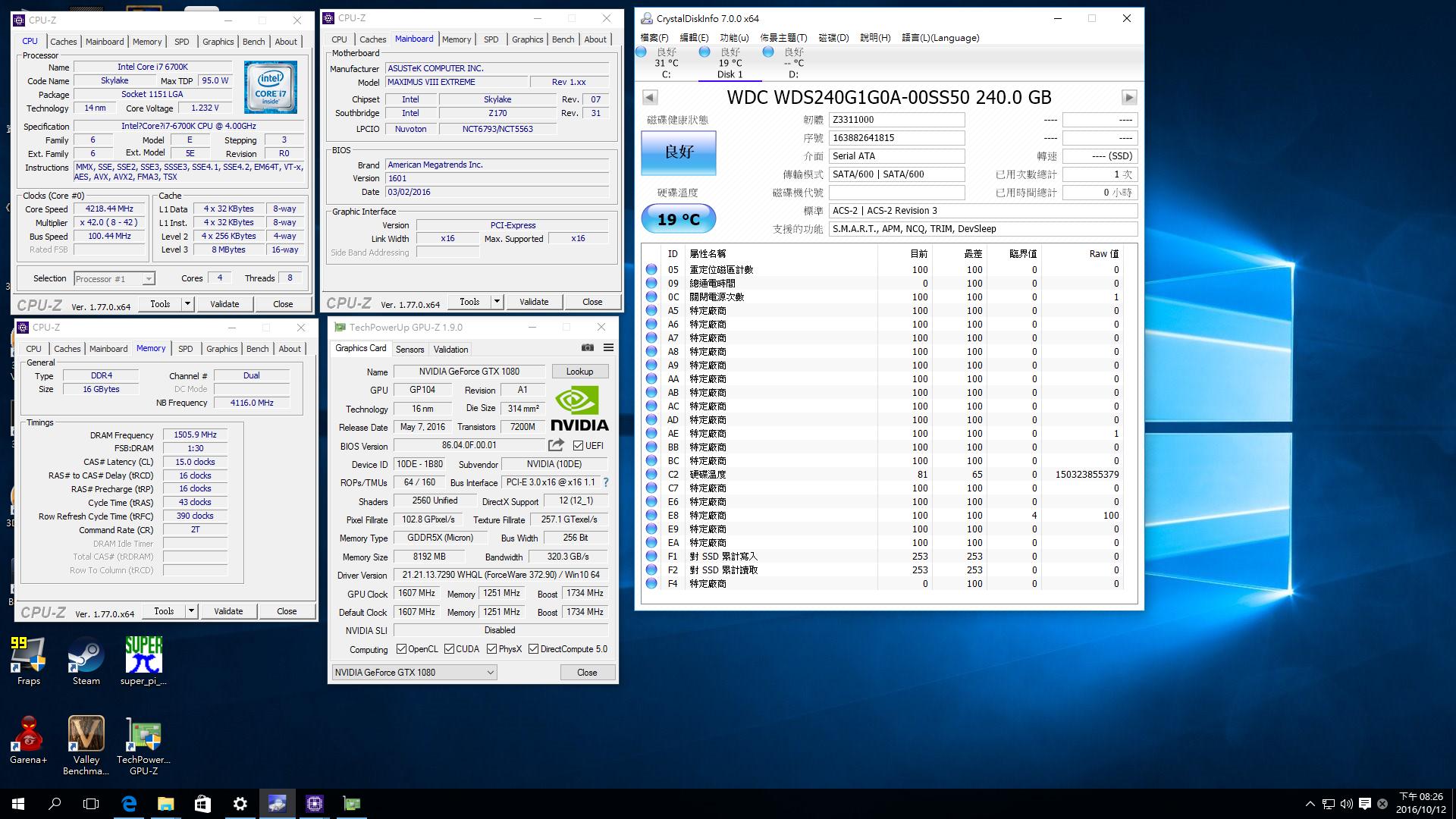
Task: Click the 19 °C temperature indicator
Action: pyautogui.click(x=679, y=220)
